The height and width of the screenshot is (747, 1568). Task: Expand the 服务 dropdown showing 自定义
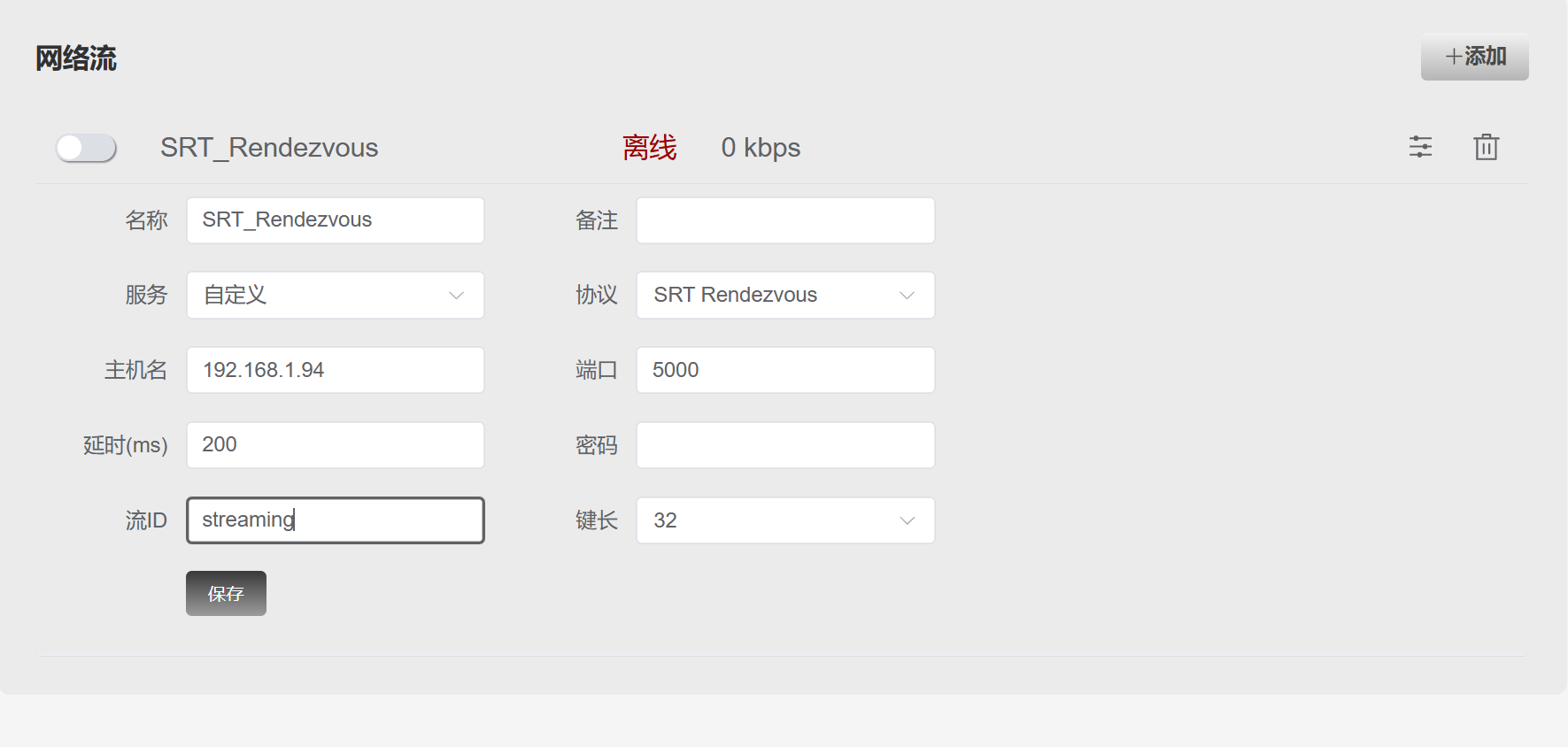pyautogui.click(x=335, y=295)
